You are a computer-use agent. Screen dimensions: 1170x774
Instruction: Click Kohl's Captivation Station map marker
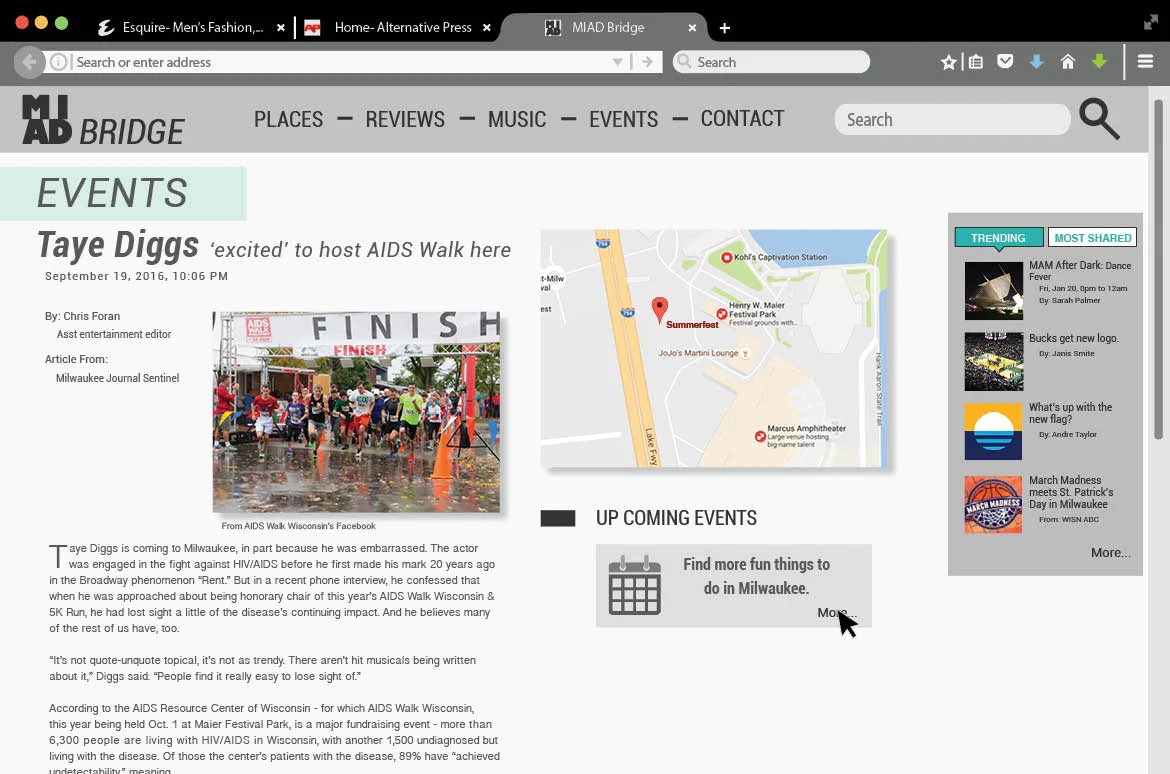725,258
